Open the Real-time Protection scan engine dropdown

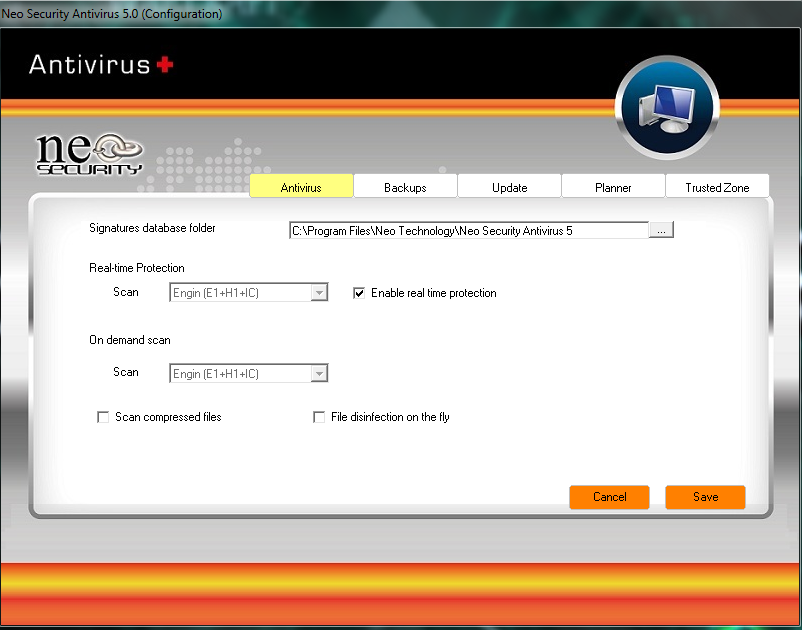click(249, 292)
